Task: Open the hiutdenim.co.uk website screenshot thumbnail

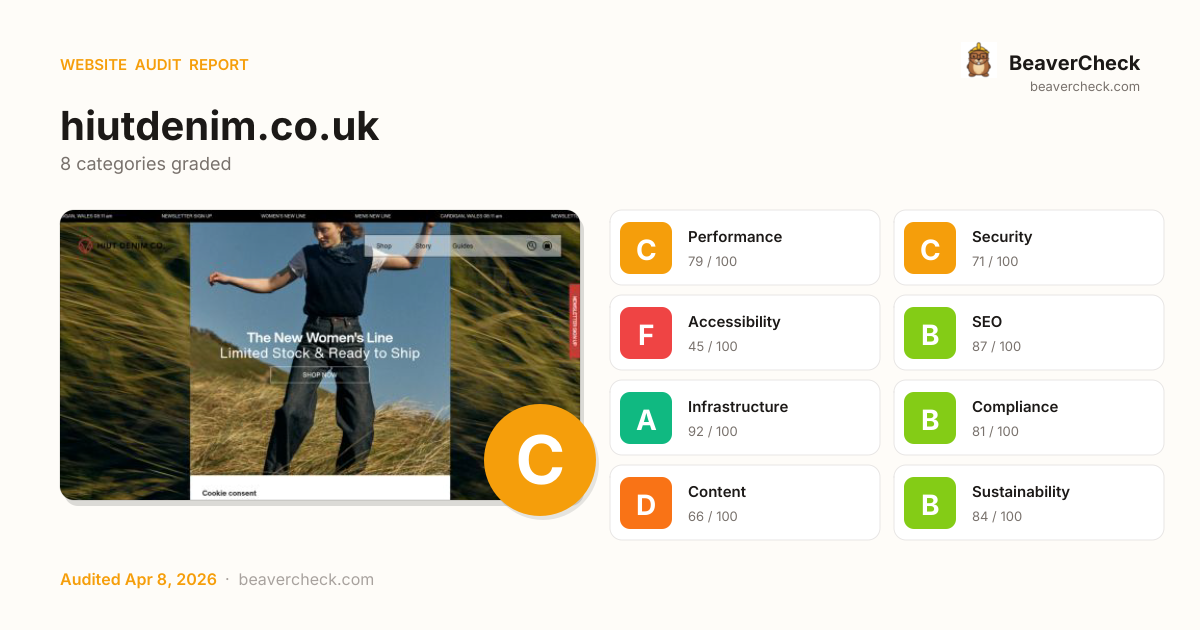Action: coord(320,355)
